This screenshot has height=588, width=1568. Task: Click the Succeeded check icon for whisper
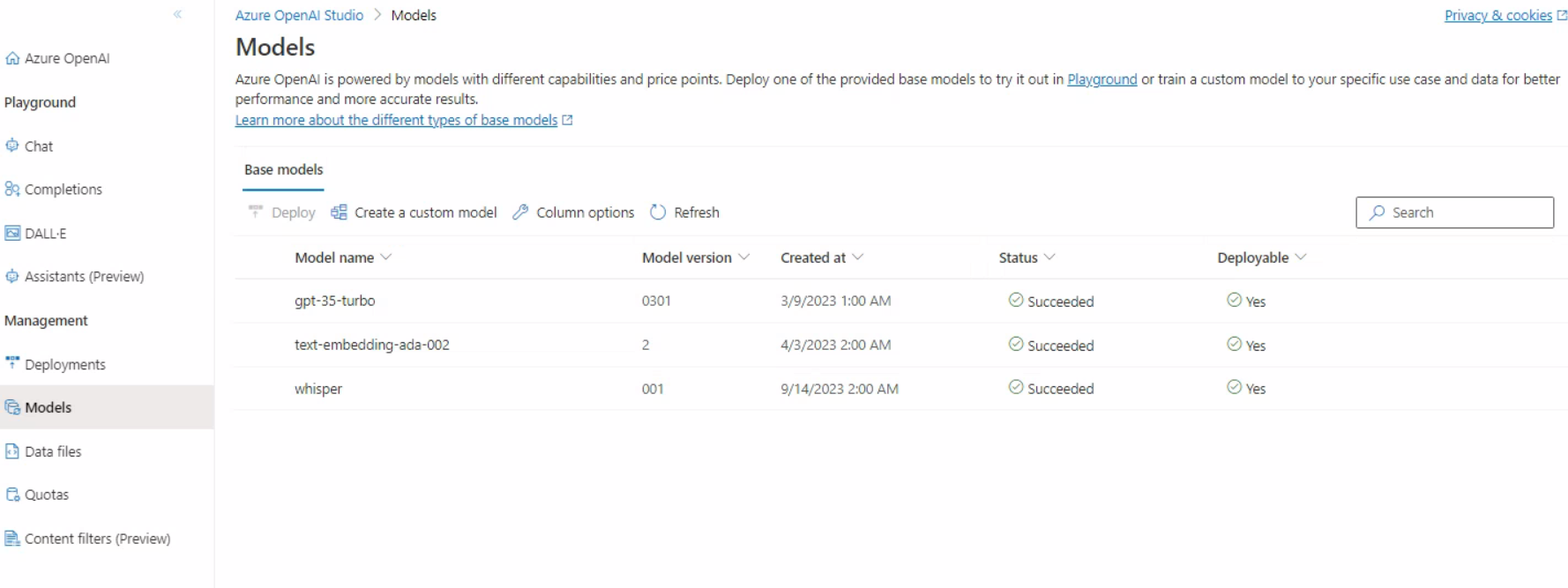(x=1016, y=387)
